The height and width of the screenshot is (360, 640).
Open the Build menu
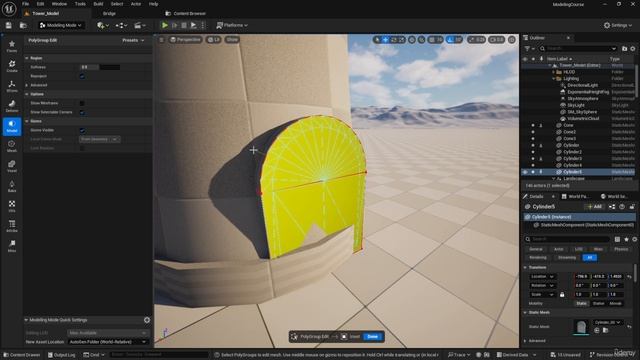pyautogui.click(x=98, y=4)
